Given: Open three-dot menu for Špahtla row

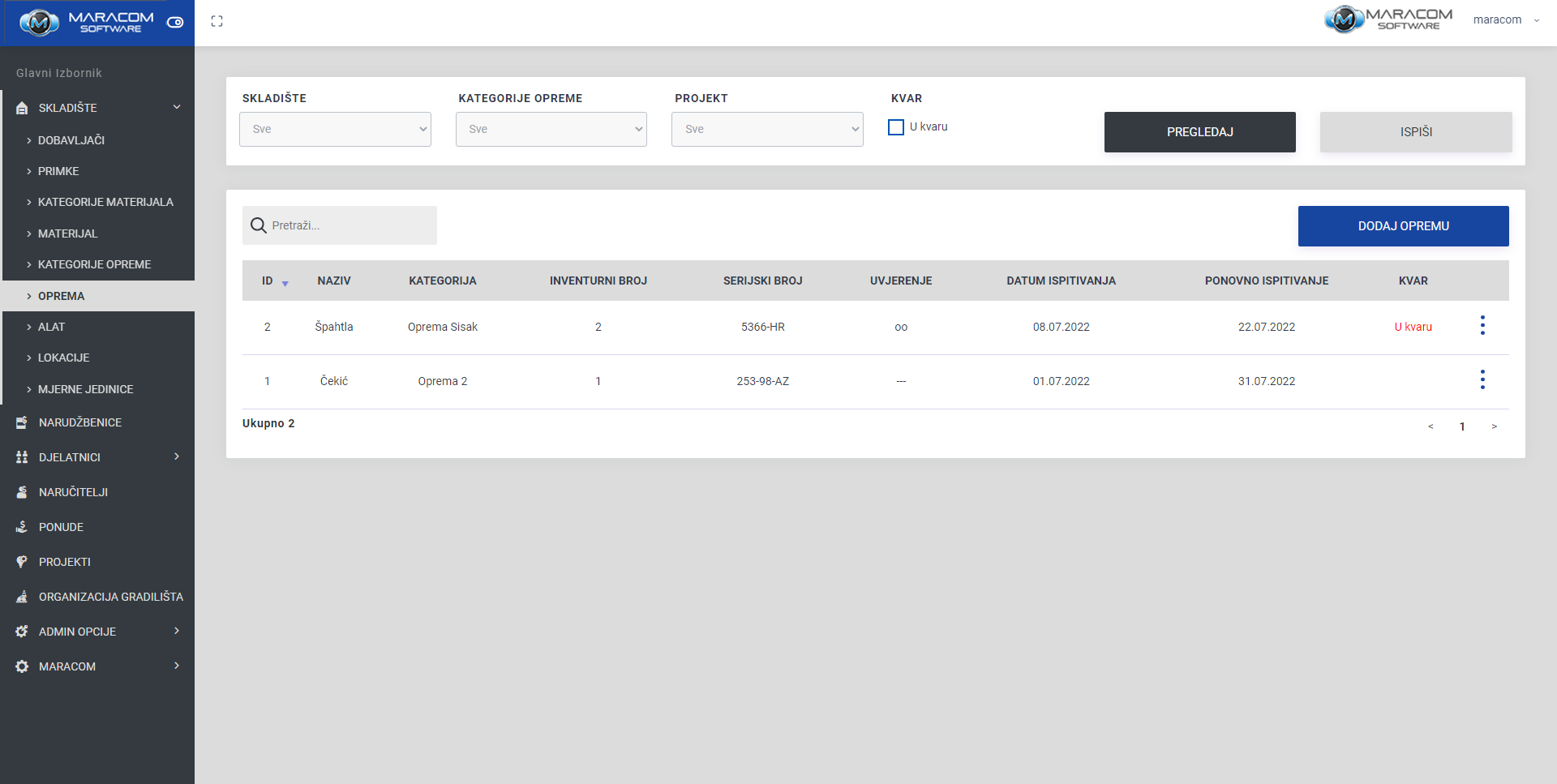Looking at the screenshot, I should 1482,326.
